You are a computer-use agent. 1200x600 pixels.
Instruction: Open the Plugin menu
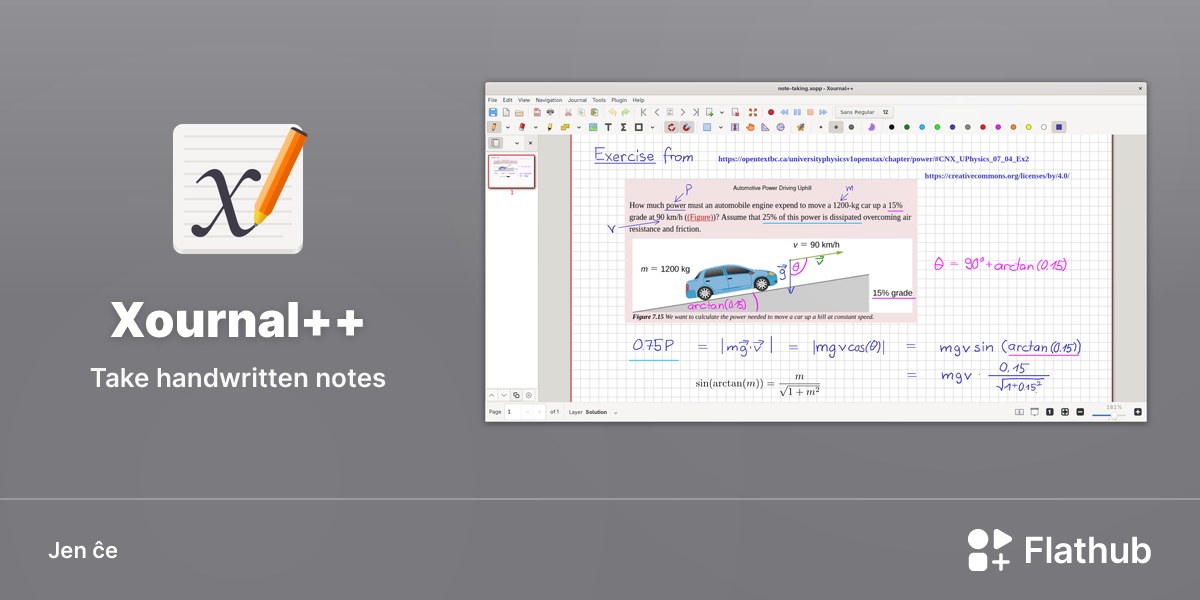(x=619, y=100)
